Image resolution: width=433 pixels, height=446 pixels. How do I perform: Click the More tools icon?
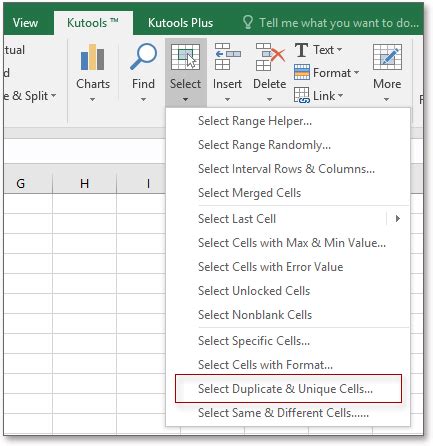point(387,57)
